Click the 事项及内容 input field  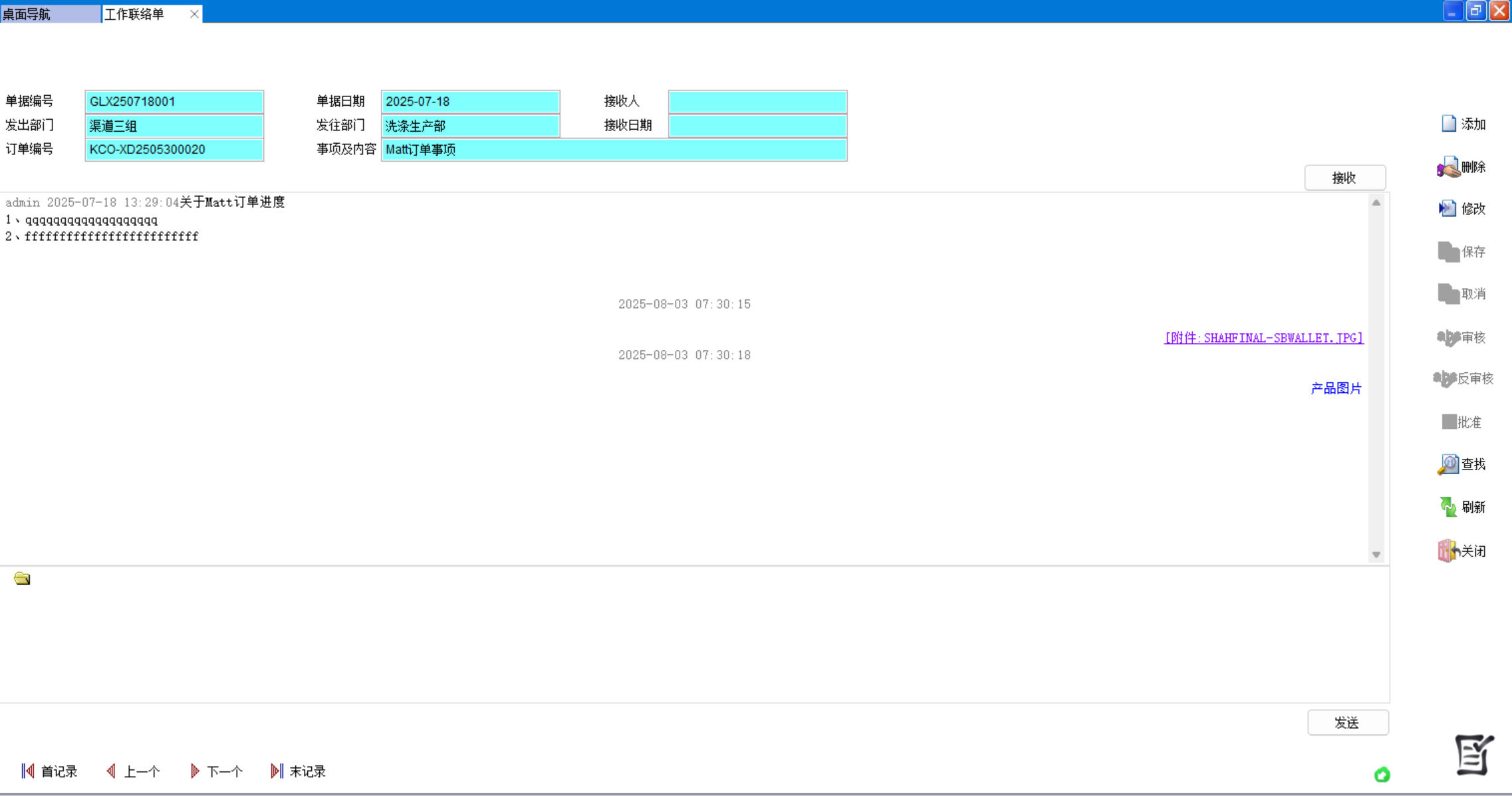click(613, 150)
